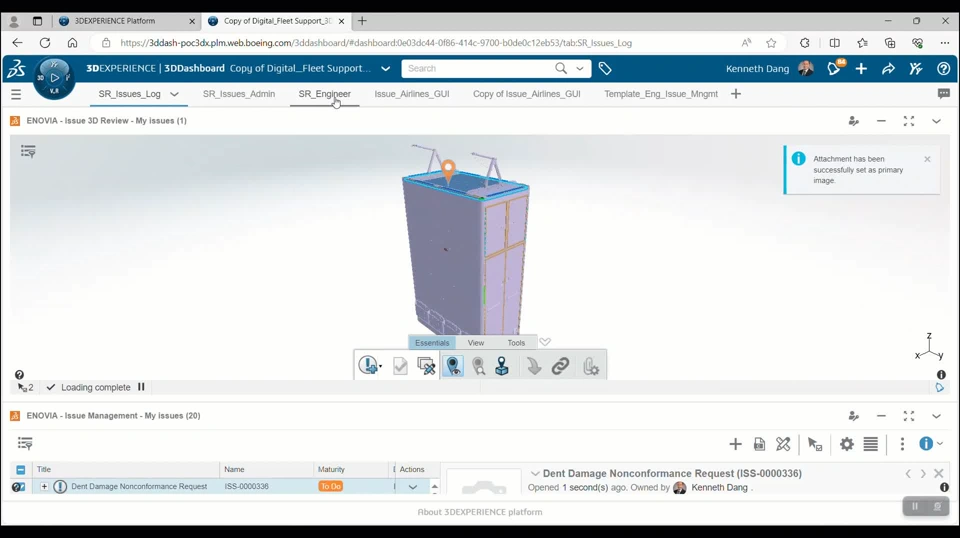Click the new issue icon in Essentials toolbar
The image size is (960, 538).
click(369, 365)
